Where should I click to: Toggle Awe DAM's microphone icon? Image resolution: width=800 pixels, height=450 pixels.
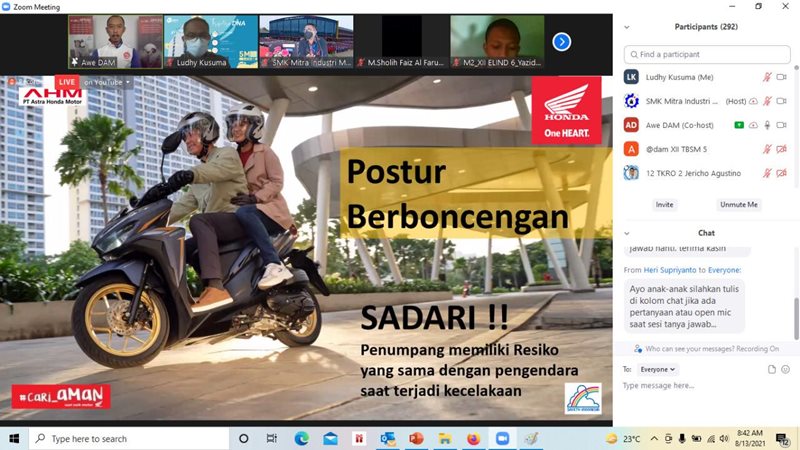click(768, 125)
